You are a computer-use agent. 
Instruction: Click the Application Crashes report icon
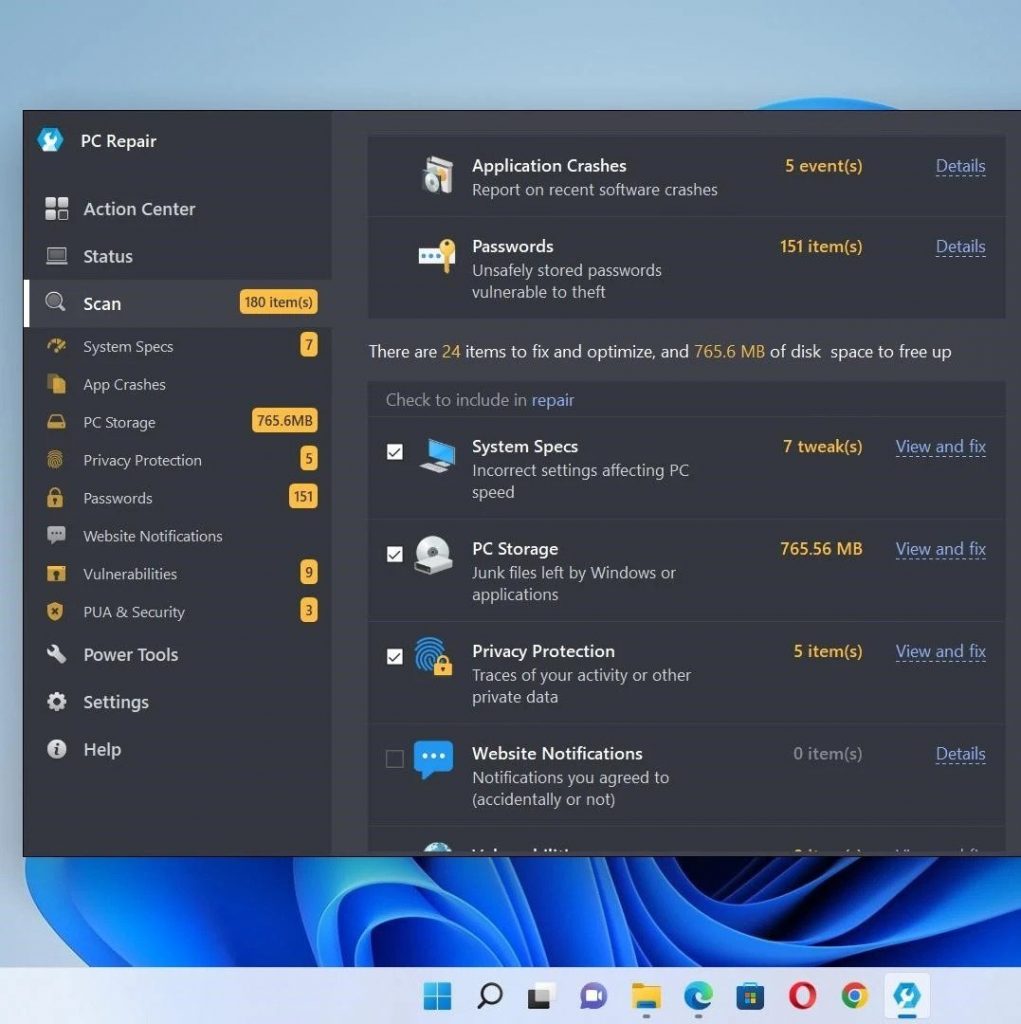pos(437,176)
